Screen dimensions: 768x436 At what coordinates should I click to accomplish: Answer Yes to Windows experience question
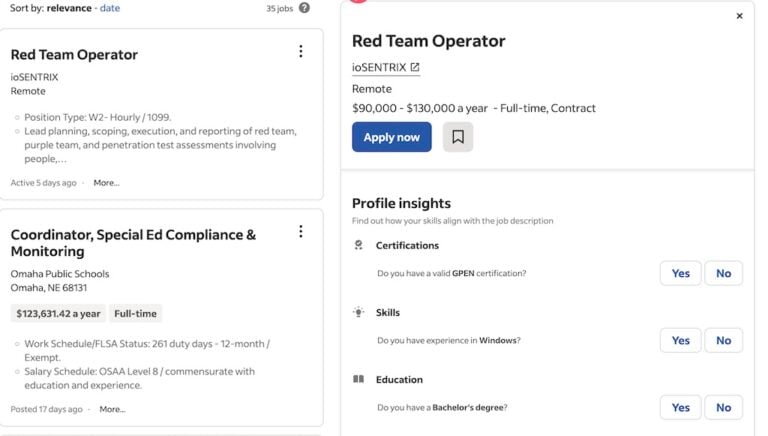pyautogui.click(x=680, y=340)
